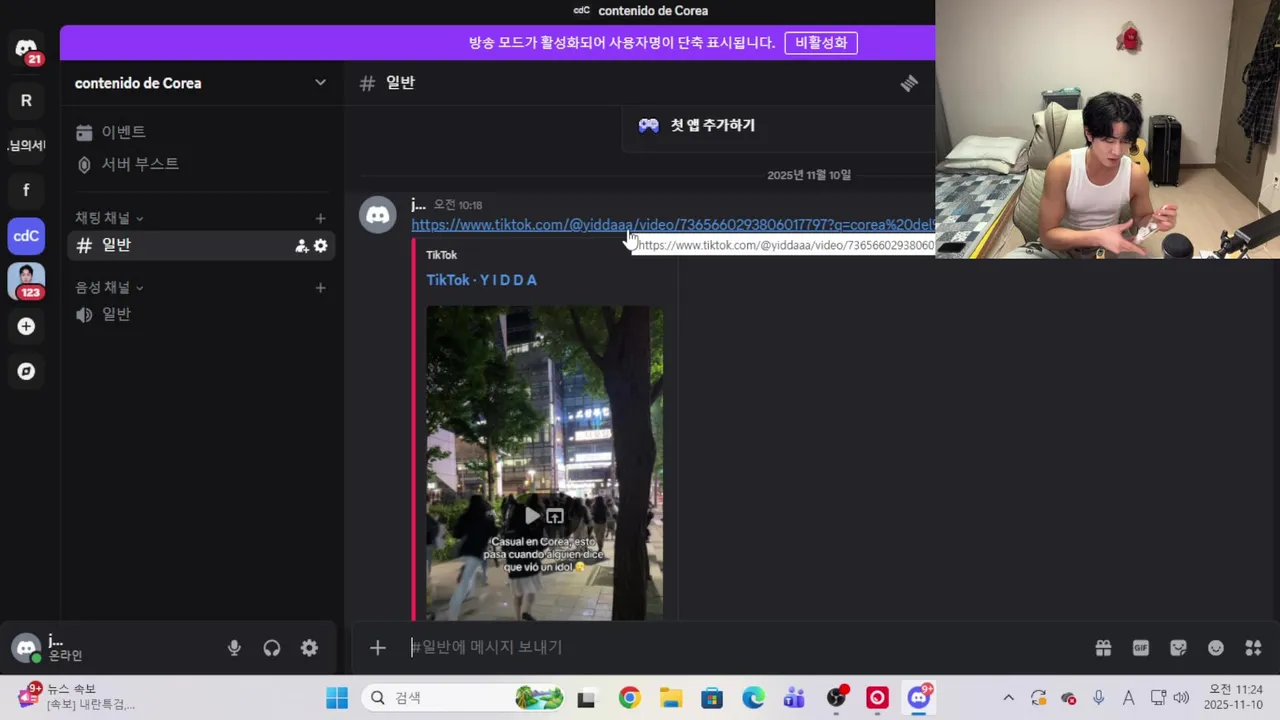Open video in popout via embed icon
Screen dimensions: 1280x720
point(555,516)
